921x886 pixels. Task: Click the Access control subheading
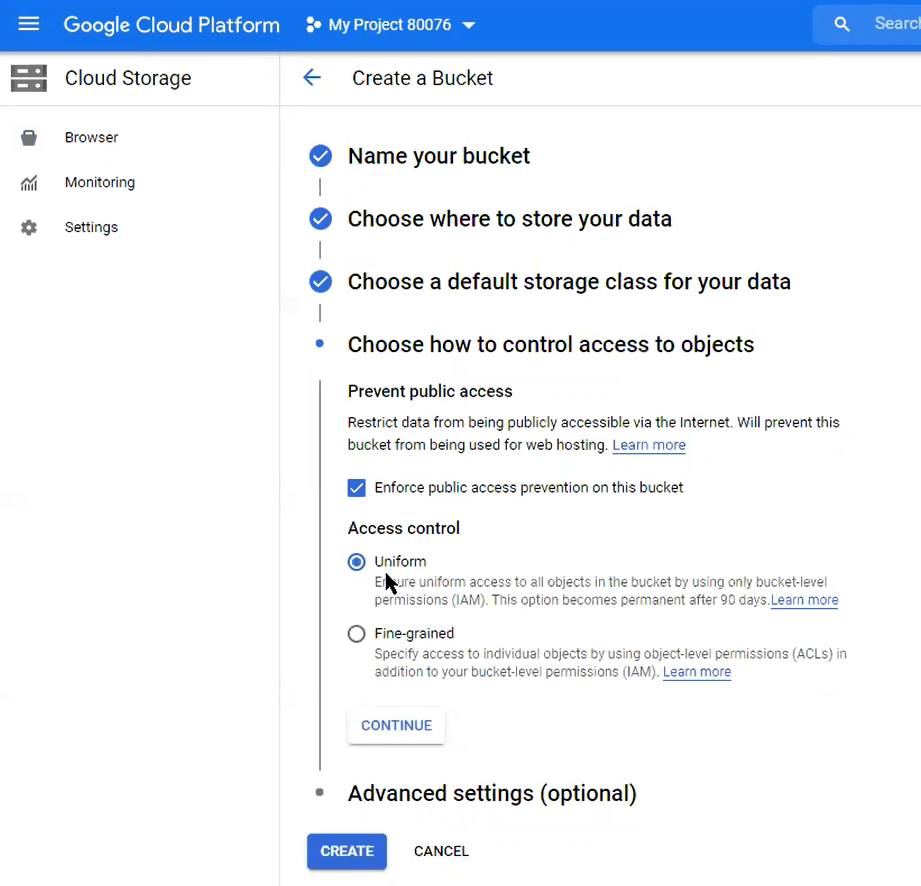point(404,528)
